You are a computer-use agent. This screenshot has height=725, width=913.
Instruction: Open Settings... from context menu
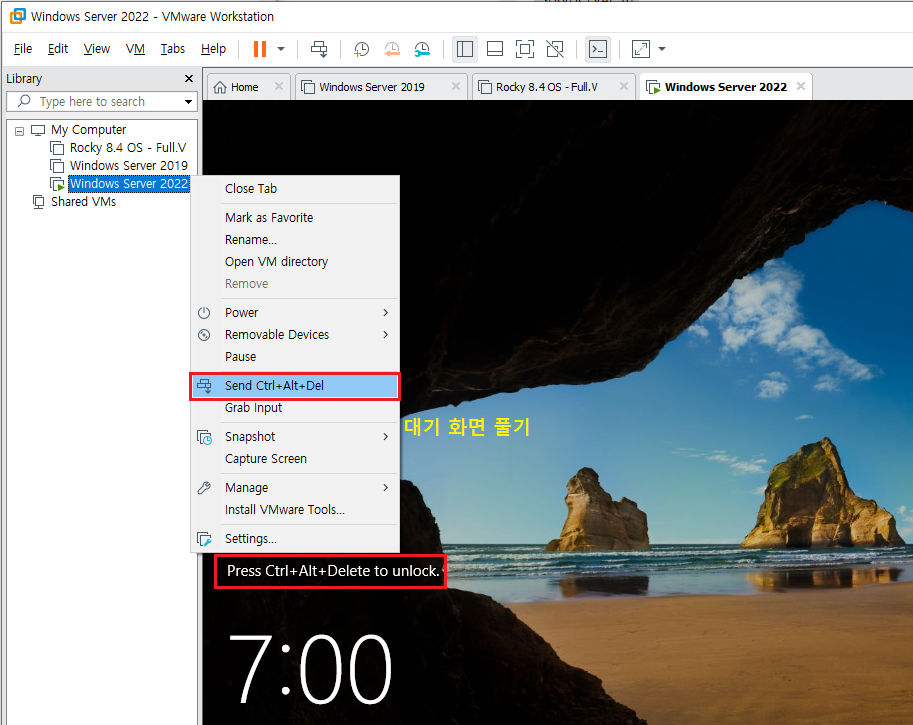coord(295,539)
